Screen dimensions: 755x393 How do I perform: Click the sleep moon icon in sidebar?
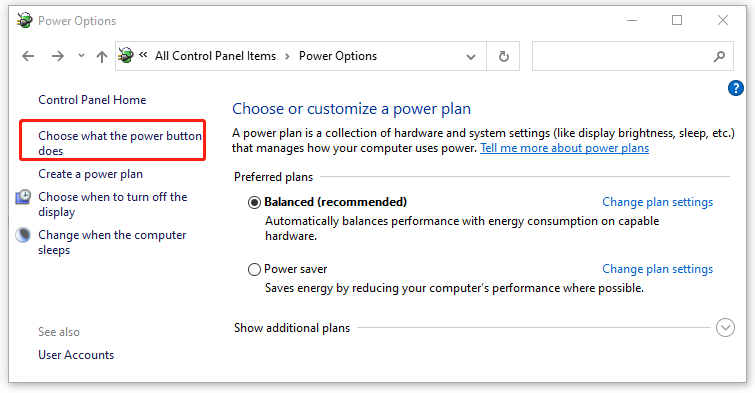(23, 235)
